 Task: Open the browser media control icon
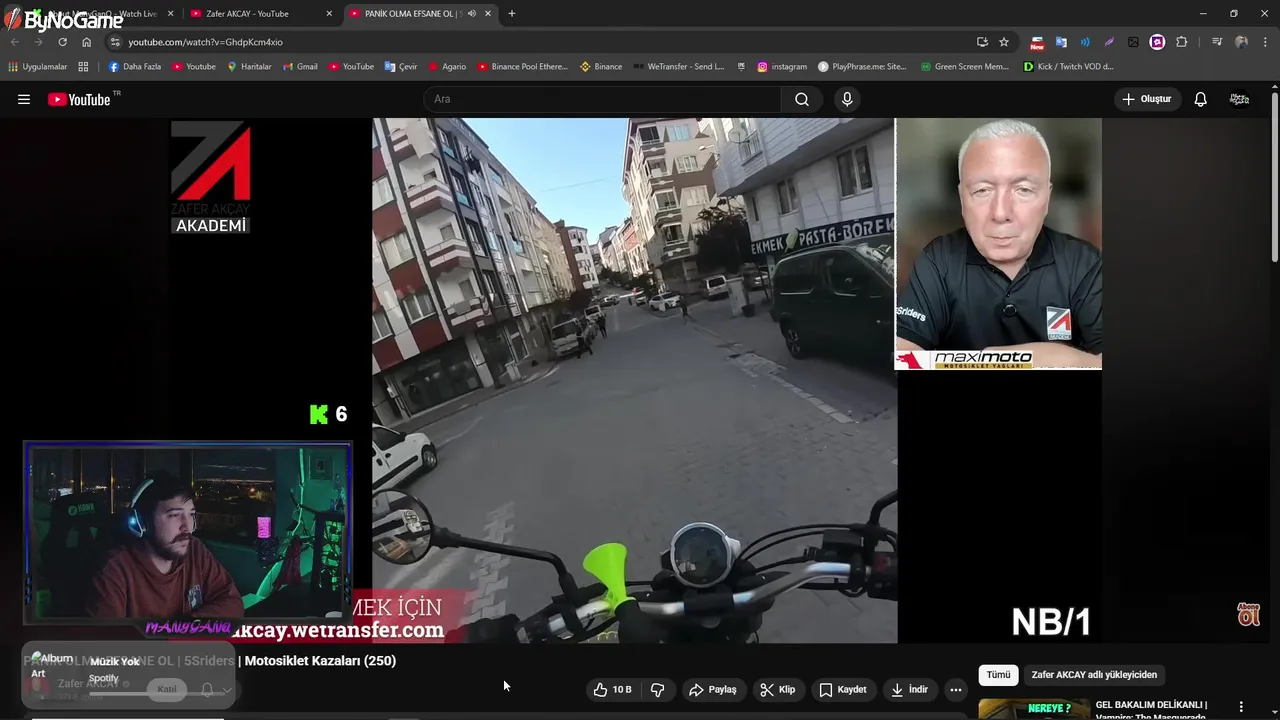(x=1217, y=42)
